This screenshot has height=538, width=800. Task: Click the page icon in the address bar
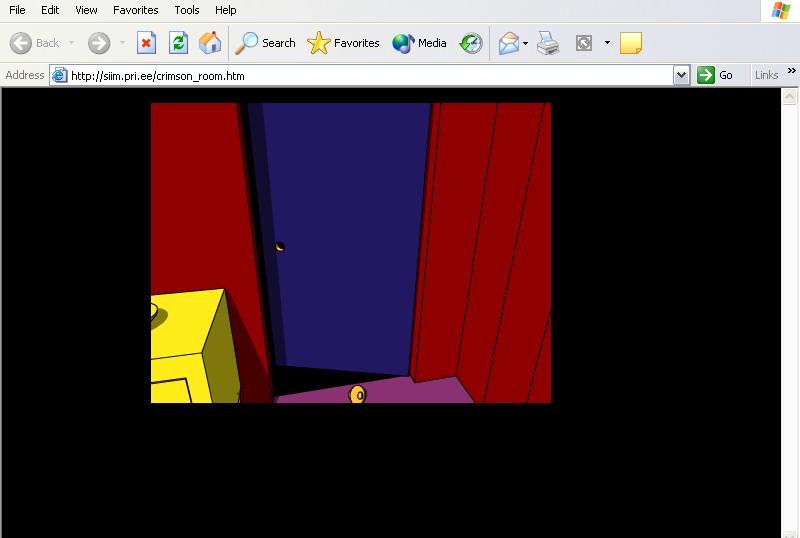click(x=60, y=76)
